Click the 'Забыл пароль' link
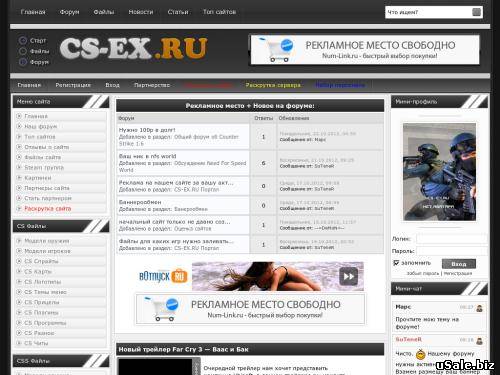 [423, 273]
